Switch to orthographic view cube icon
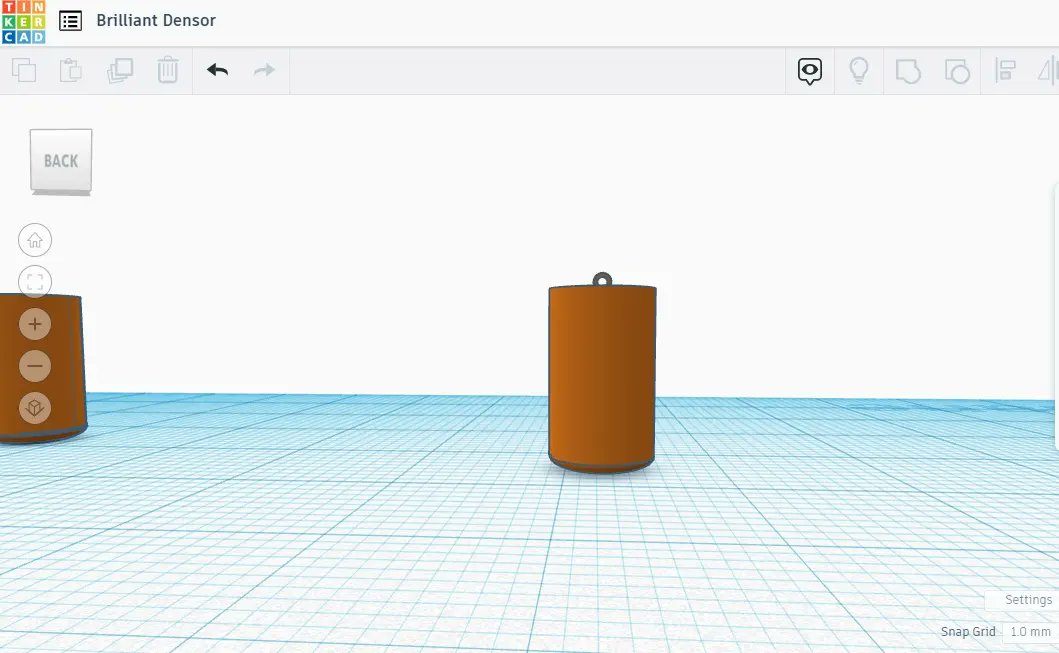The height and width of the screenshot is (653, 1059). pos(35,408)
